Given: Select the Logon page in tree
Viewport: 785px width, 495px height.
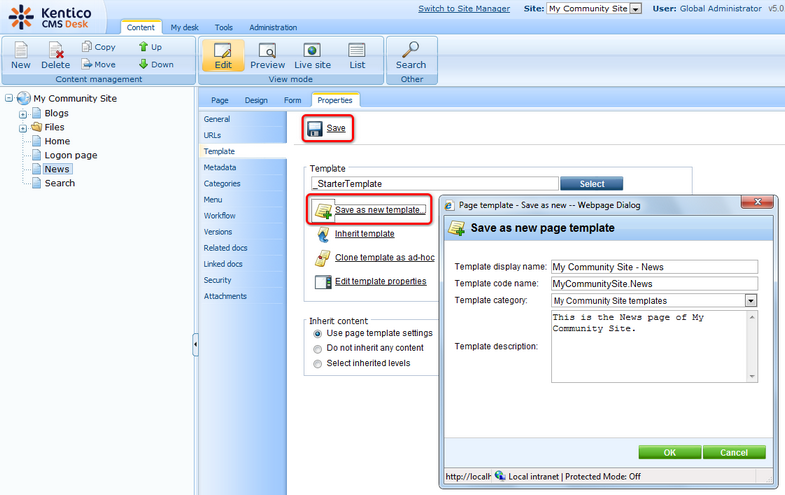Looking at the screenshot, I should (71, 155).
